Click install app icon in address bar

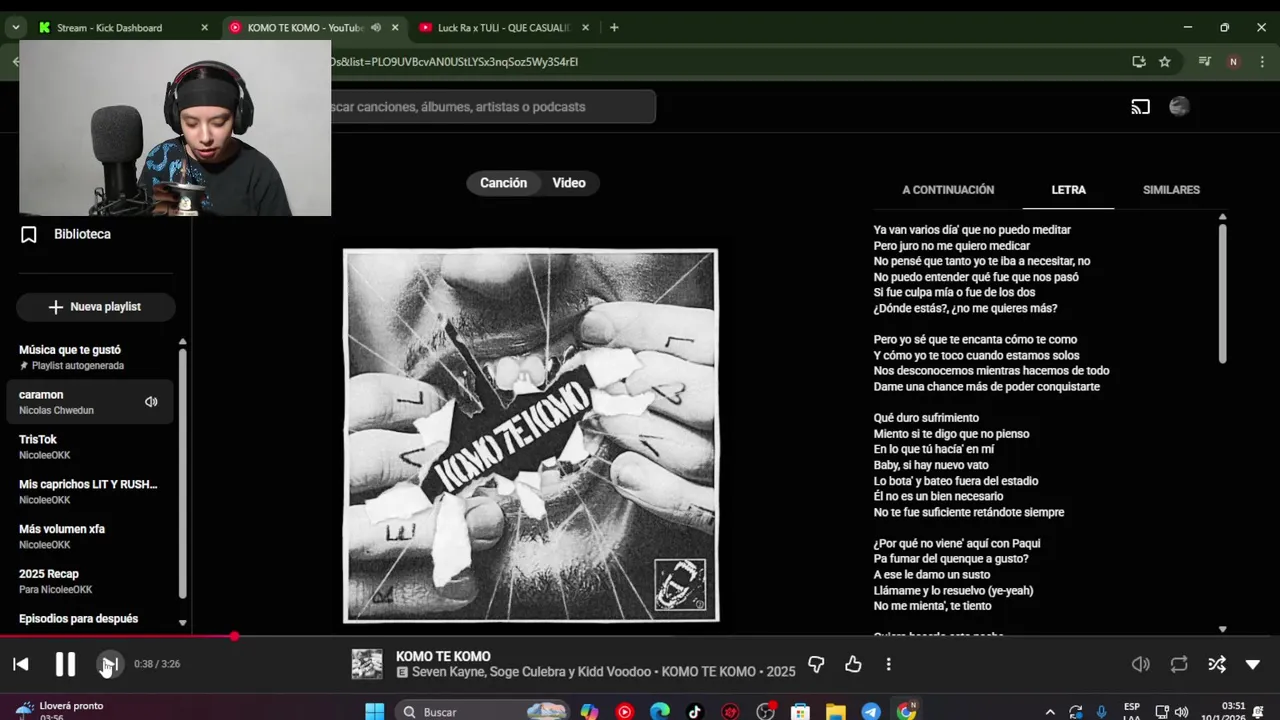pos(1139,62)
